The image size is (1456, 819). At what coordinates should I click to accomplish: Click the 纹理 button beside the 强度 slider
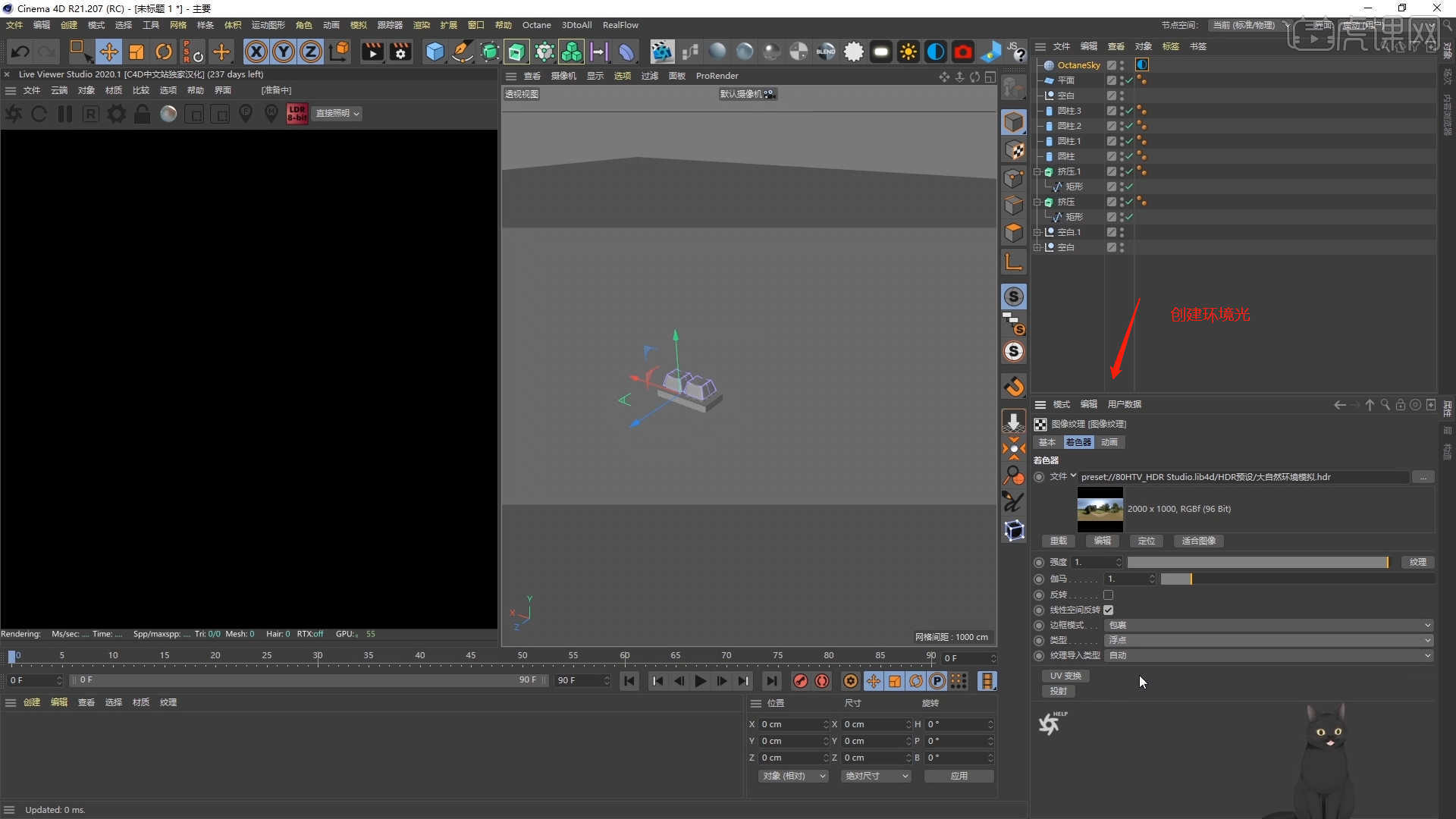click(1418, 562)
